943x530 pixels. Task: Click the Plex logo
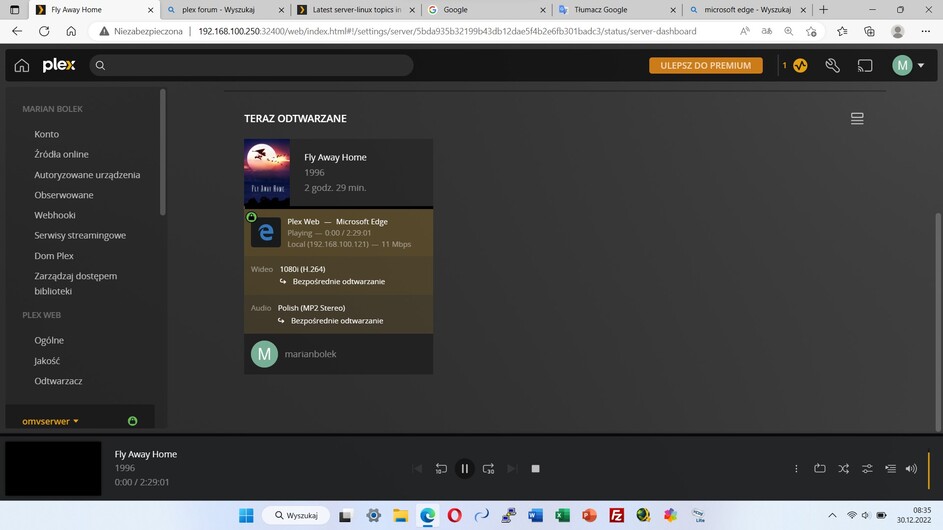(x=59, y=65)
